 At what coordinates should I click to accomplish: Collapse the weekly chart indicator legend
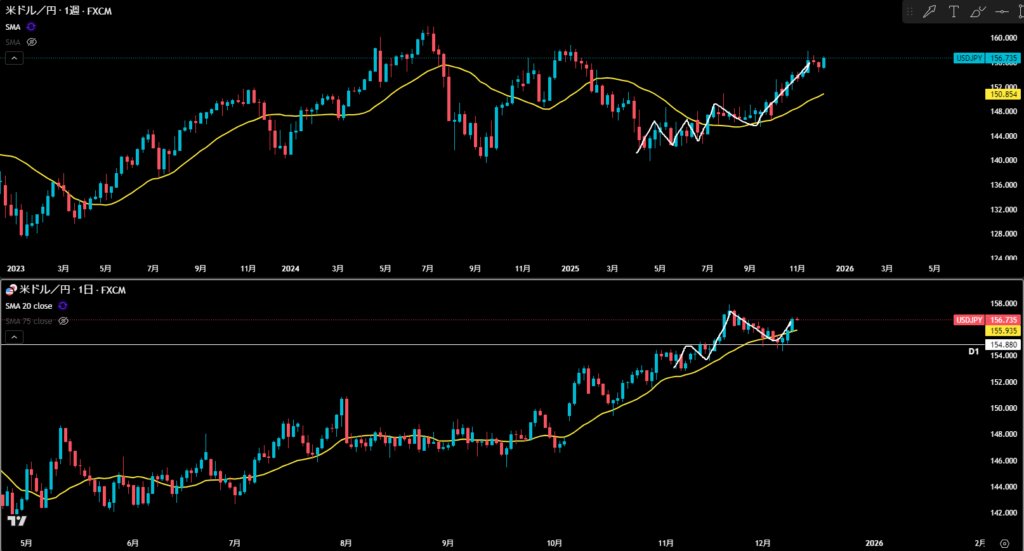(14, 59)
